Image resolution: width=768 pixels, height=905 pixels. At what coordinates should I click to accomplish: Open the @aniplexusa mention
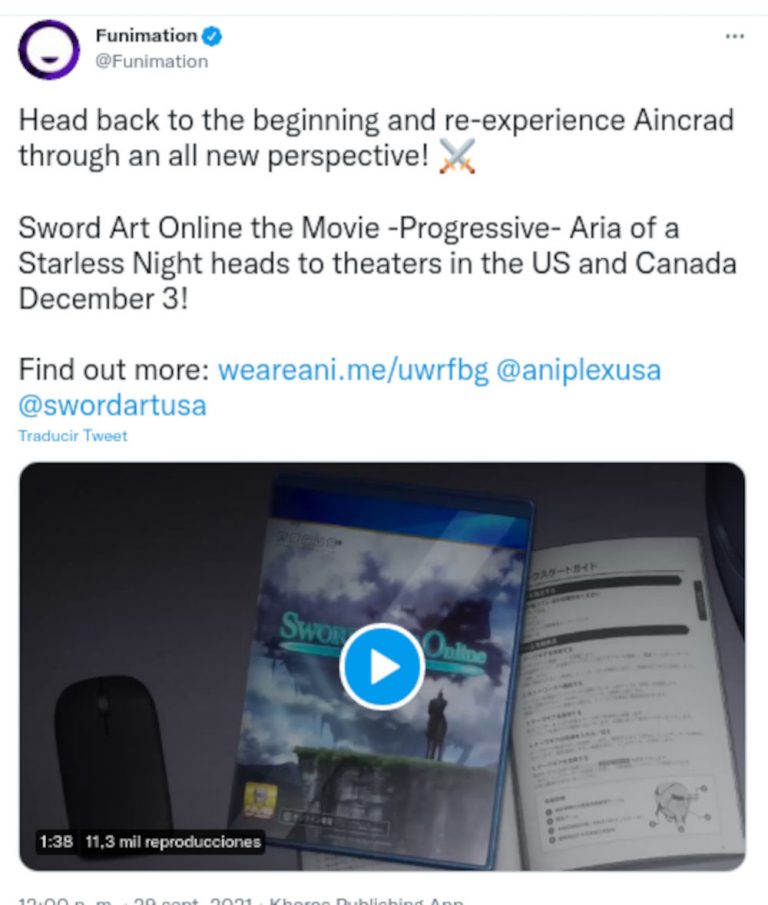click(x=578, y=369)
